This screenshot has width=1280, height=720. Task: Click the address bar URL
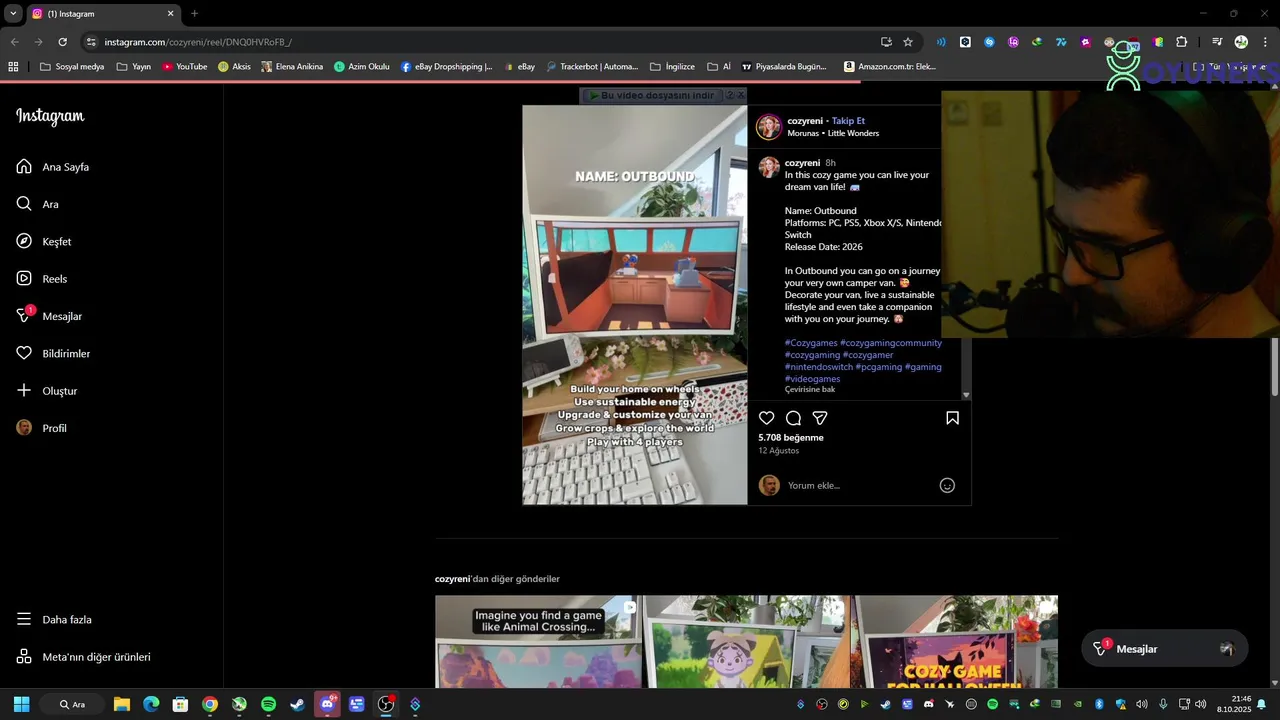click(198, 42)
